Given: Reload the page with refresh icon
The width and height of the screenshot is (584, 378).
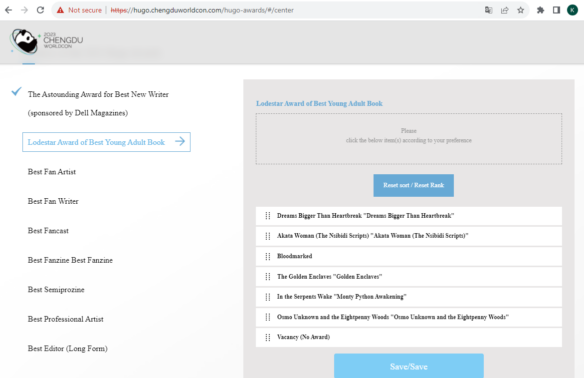Looking at the screenshot, I should tap(40, 10).
